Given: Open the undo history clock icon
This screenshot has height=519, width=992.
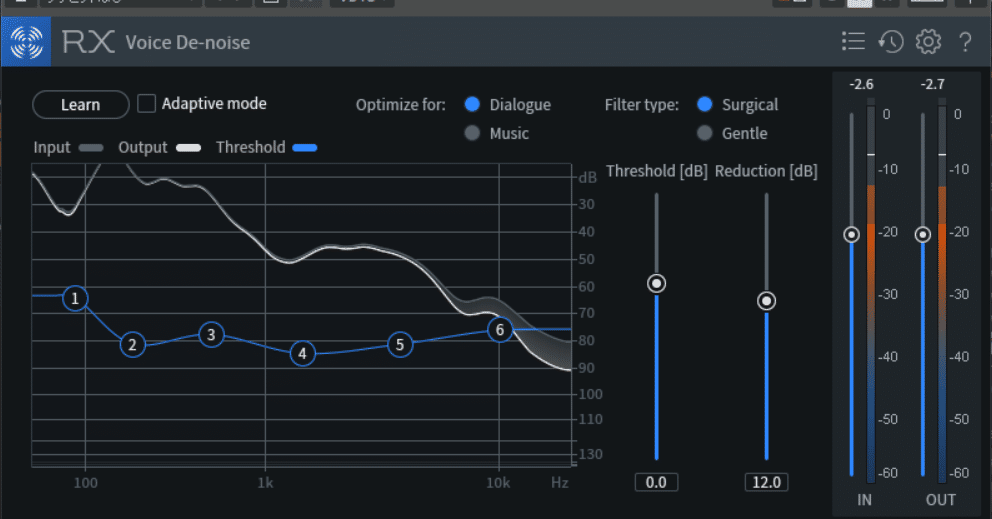Looking at the screenshot, I should [891, 42].
